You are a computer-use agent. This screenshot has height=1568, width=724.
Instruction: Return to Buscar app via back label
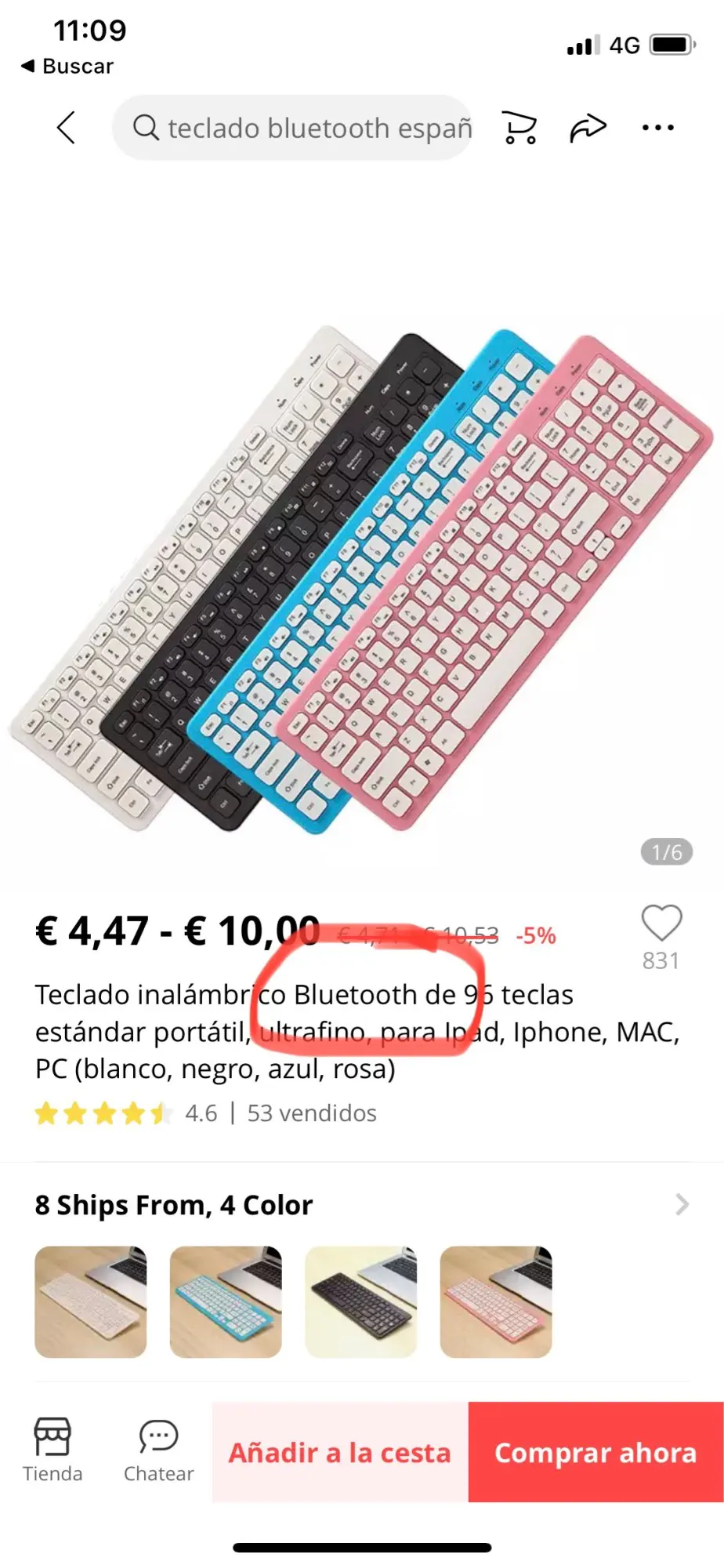point(67,66)
